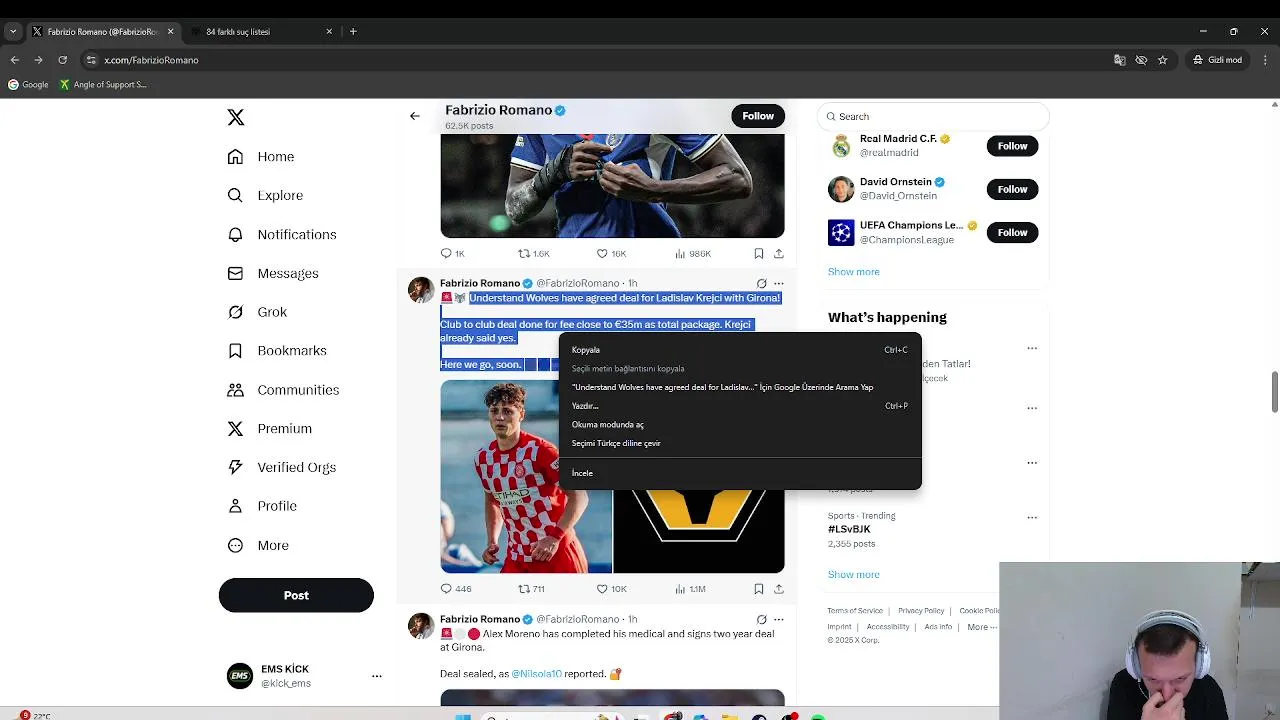1280x720 pixels.
Task: Click the translate icon in the address bar
Action: [x=1119, y=60]
